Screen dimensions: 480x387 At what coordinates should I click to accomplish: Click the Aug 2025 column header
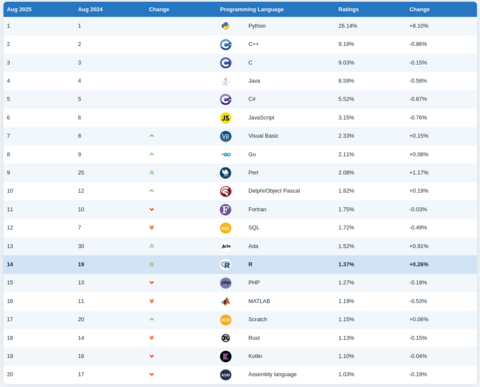pyautogui.click(x=19, y=9)
